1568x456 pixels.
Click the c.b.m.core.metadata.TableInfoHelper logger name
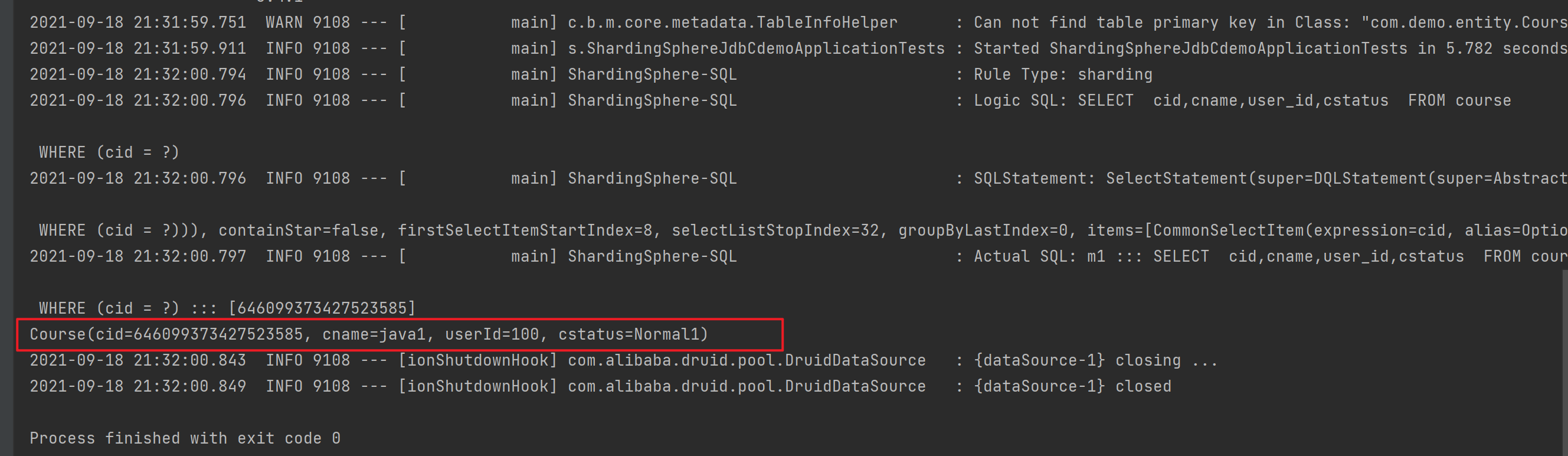pos(732,22)
